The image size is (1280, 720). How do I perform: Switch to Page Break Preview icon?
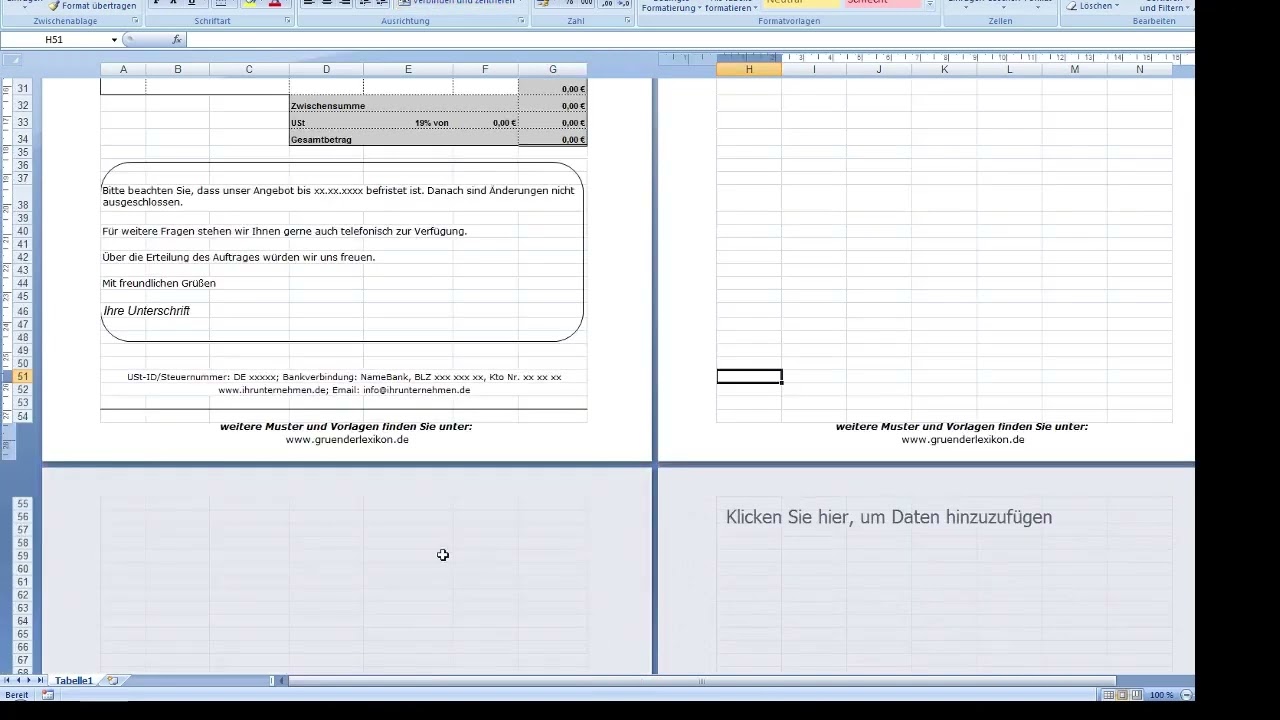tap(1136, 695)
